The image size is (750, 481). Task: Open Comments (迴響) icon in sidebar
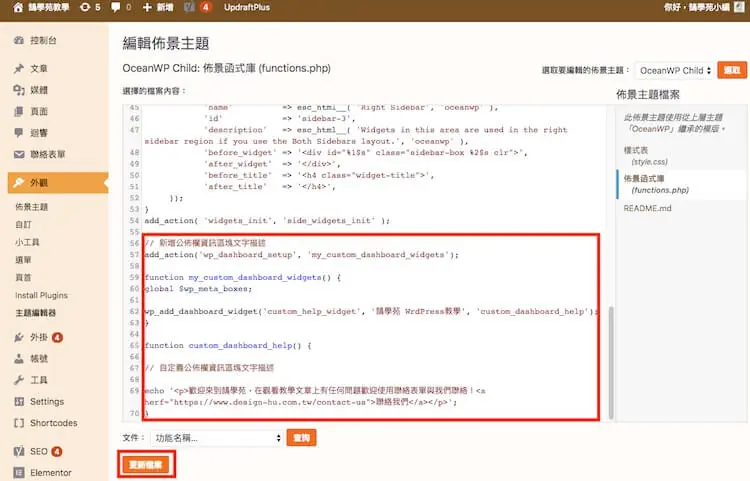(19, 133)
